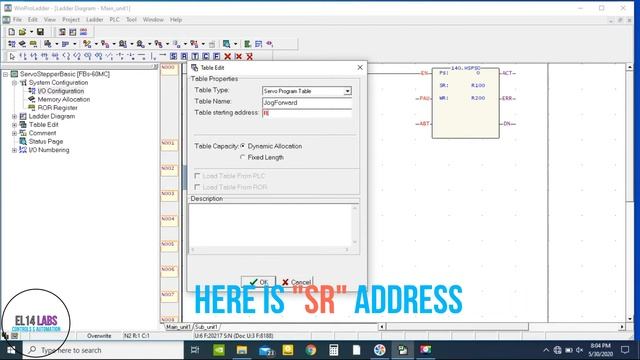The height and width of the screenshot is (360, 640).
Task: Open the View menu
Action: coord(50,20)
